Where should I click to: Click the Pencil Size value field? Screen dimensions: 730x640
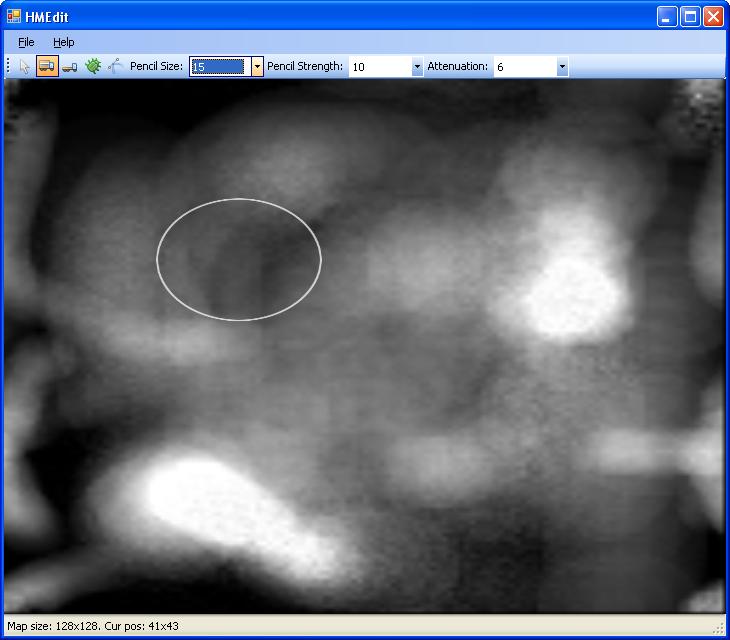[220, 67]
